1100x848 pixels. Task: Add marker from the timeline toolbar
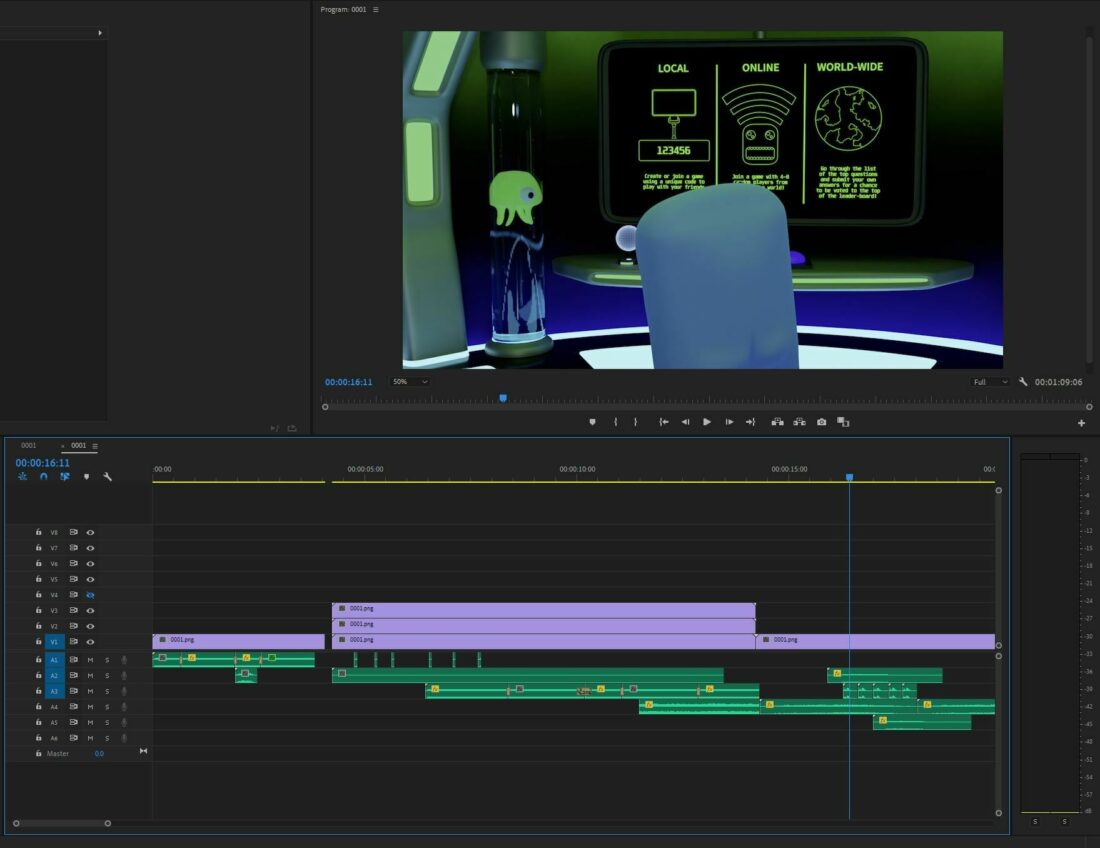(x=86, y=477)
